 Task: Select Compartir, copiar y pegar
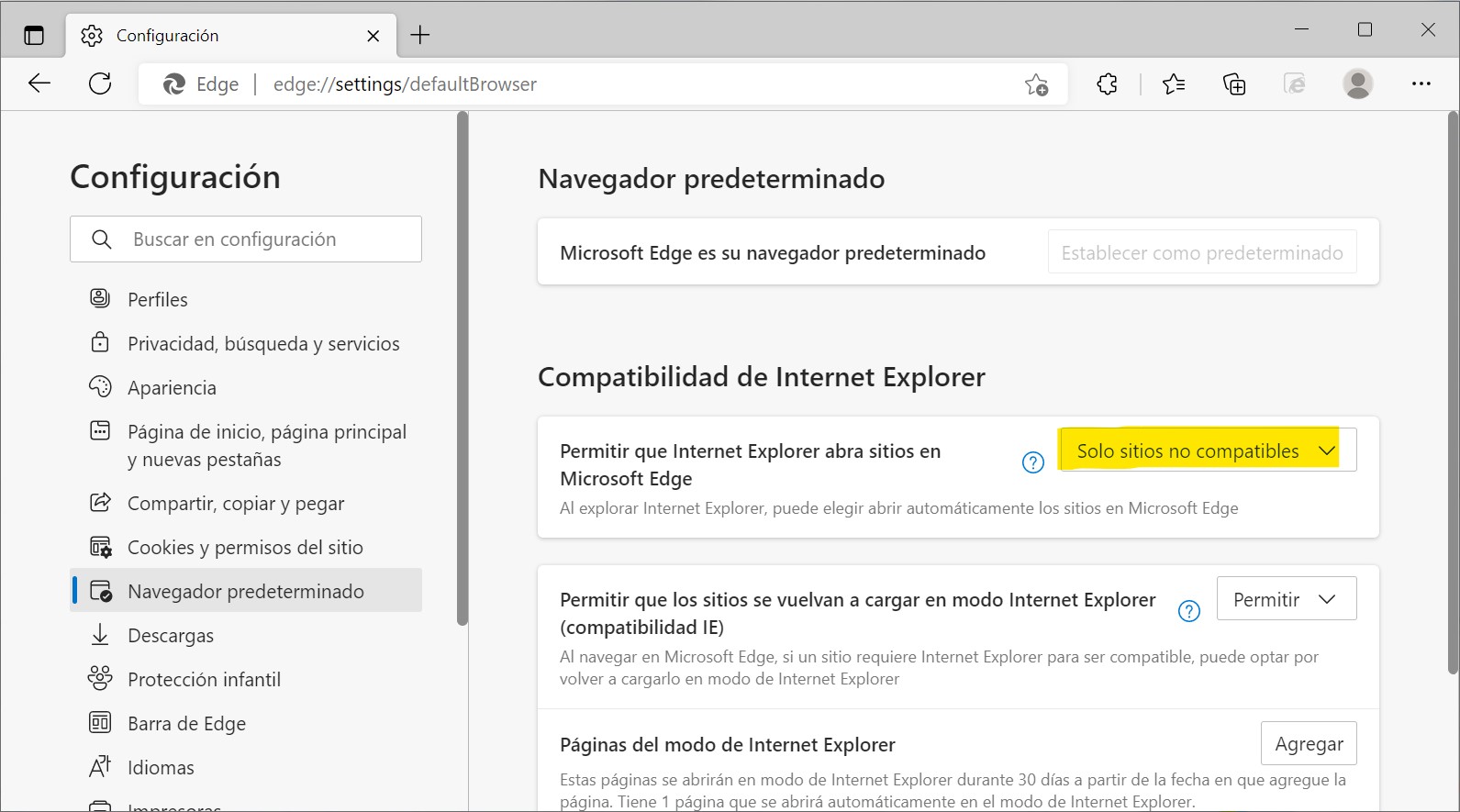[246, 503]
